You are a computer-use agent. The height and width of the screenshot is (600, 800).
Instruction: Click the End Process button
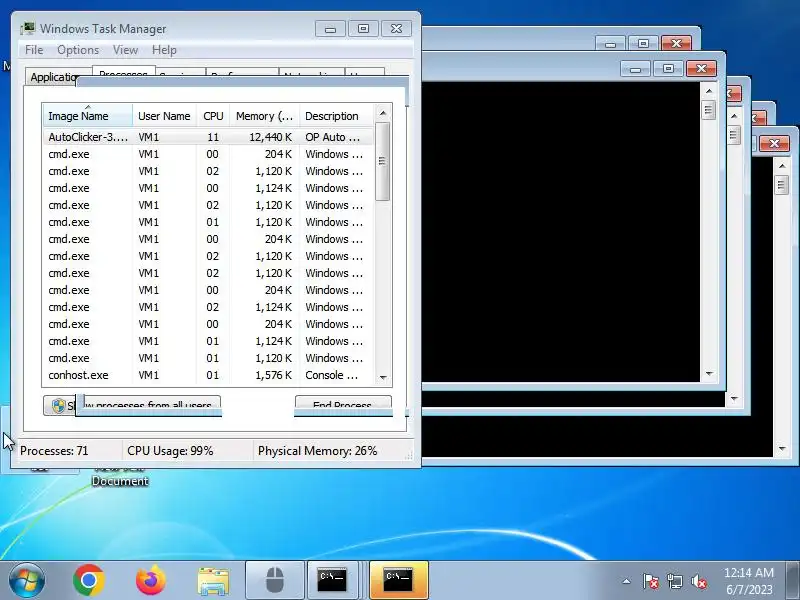click(x=343, y=405)
